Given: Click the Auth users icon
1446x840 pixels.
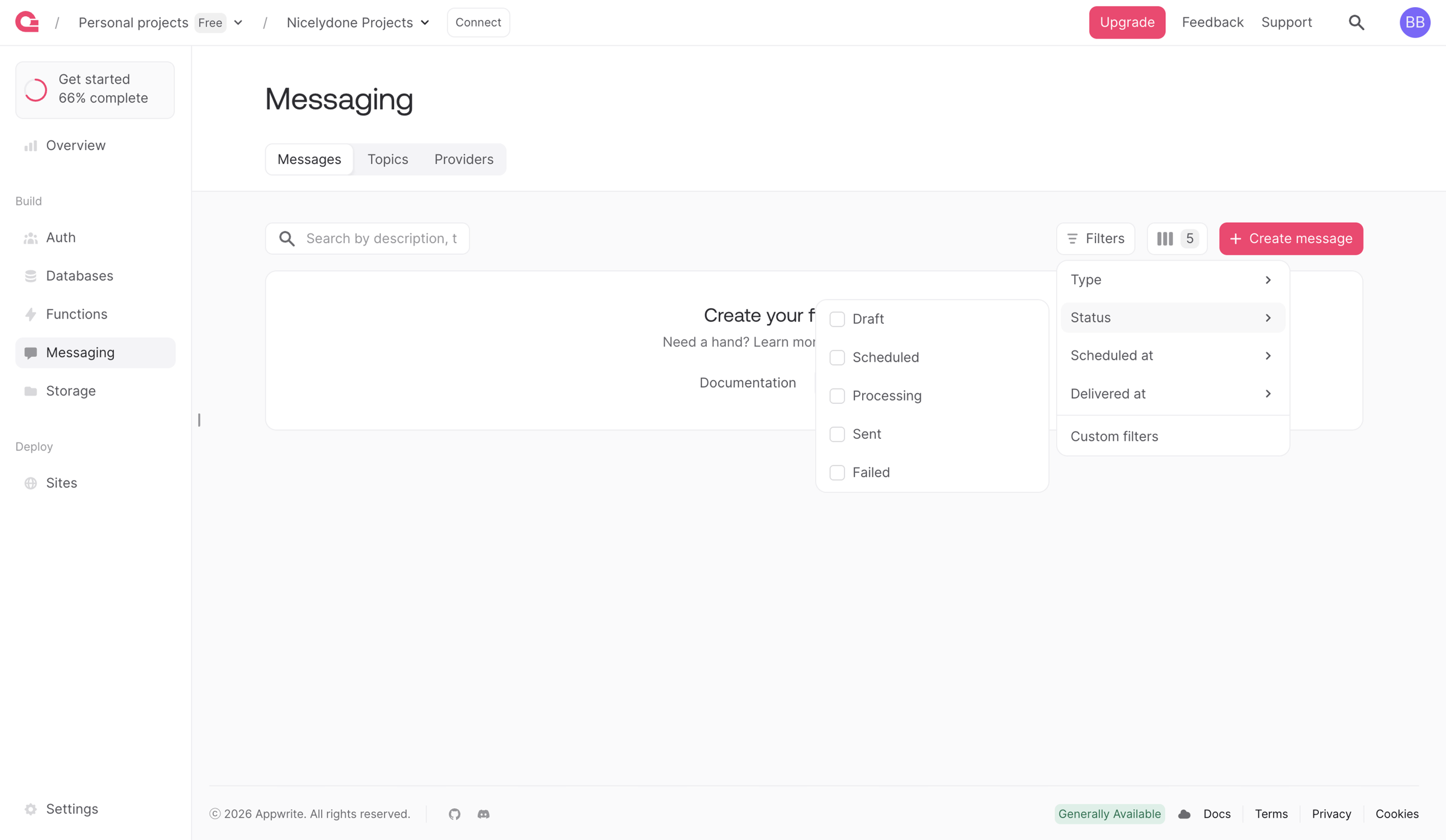Looking at the screenshot, I should point(31,238).
